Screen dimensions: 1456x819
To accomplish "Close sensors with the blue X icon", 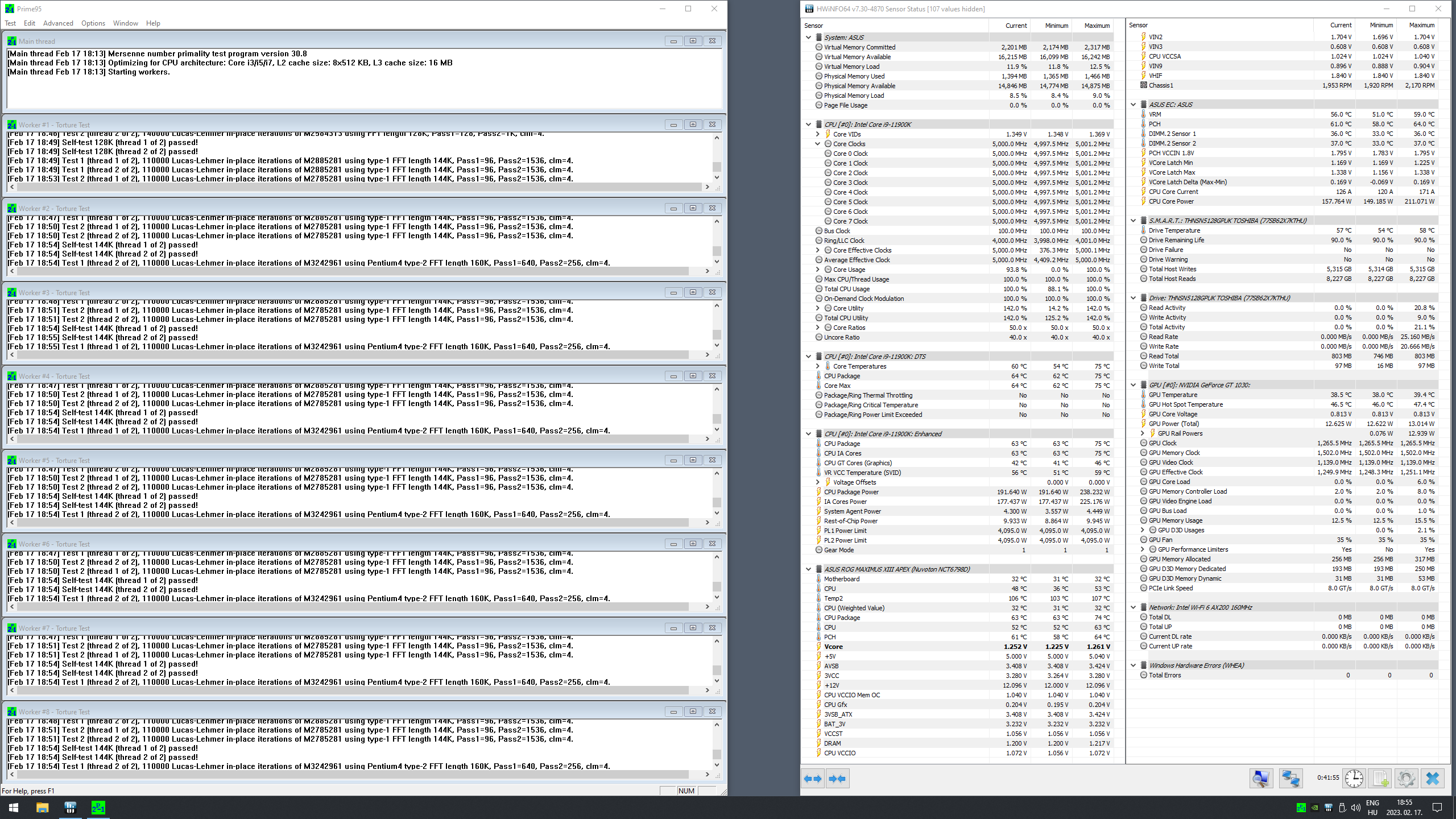I will (x=1433, y=779).
